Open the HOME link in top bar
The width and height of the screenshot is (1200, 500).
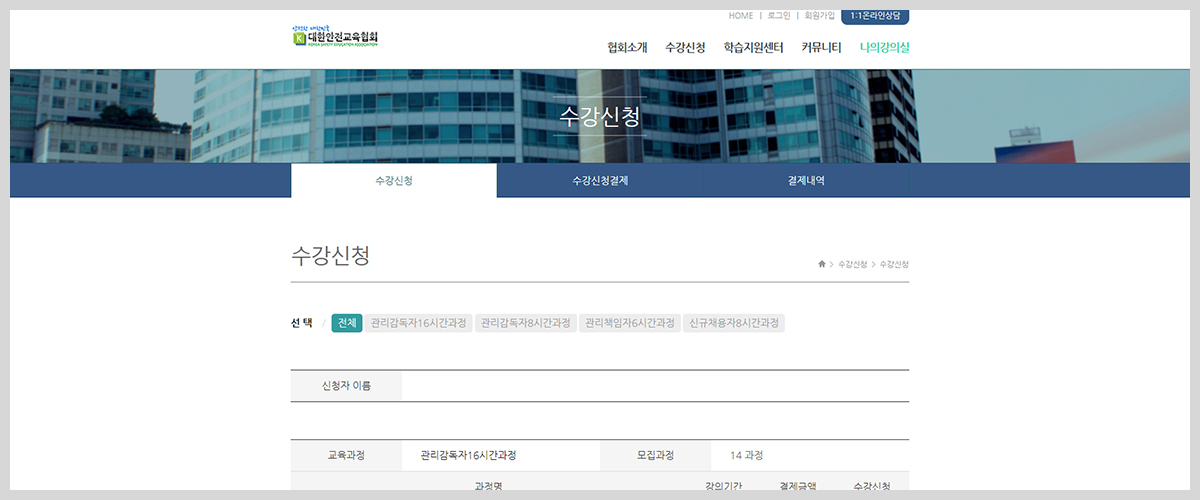click(741, 16)
